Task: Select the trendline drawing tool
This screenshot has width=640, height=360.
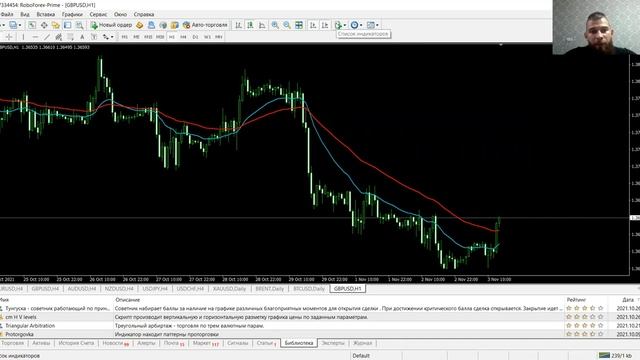Action: [x=47, y=37]
